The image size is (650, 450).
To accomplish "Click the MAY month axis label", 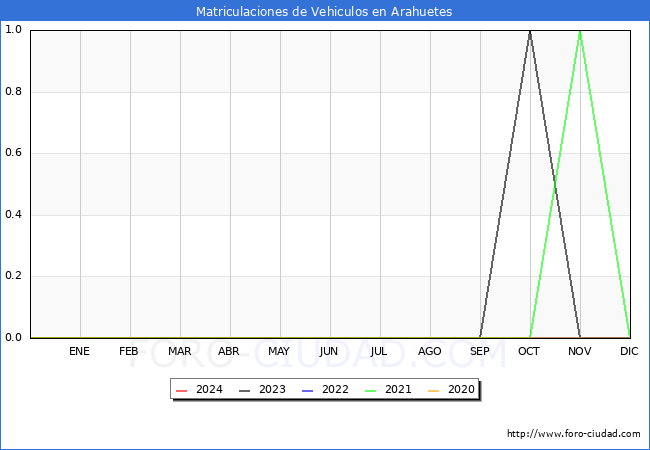I will [x=279, y=351].
